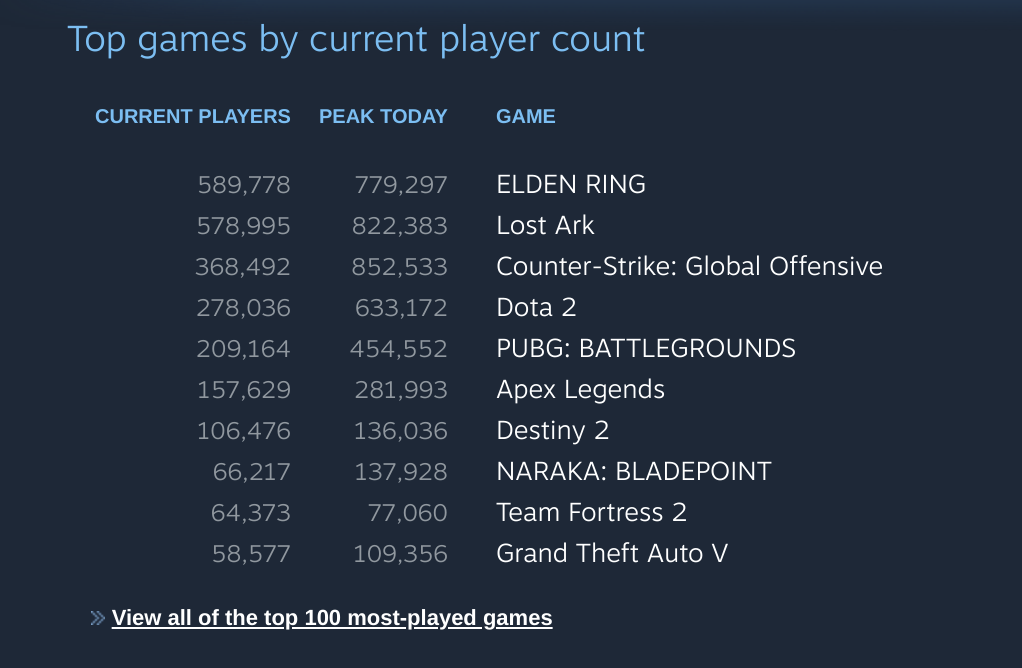
Task: Open the NARAKA: BLADEPOINT entry
Action: (x=633, y=471)
